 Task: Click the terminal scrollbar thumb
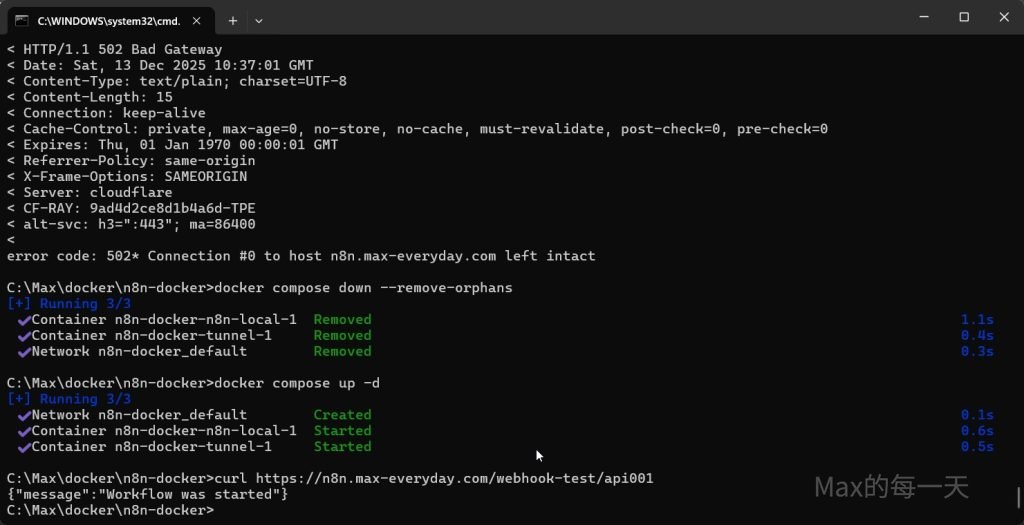(x=1018, y=497)
